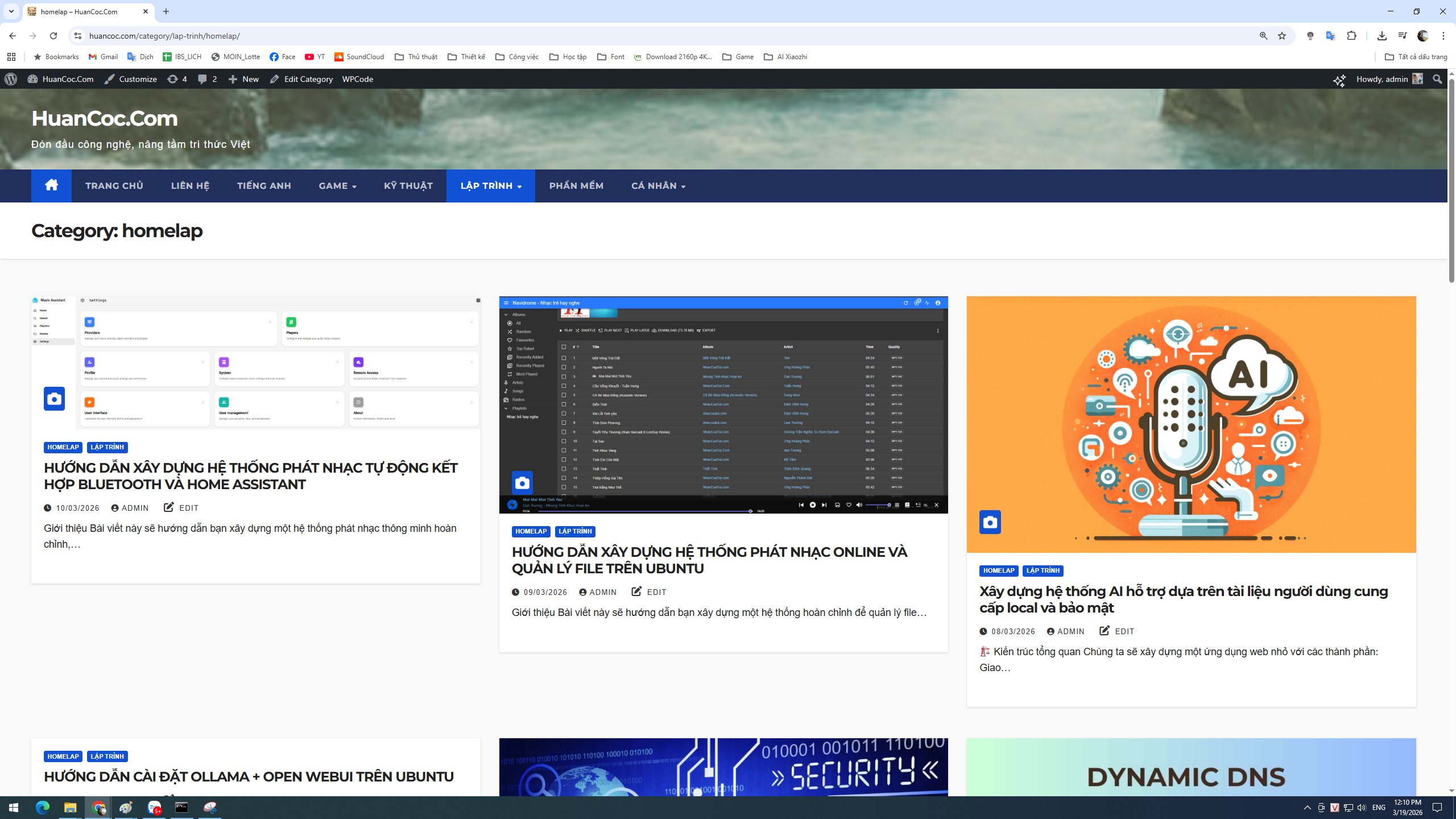Open the PHẦN MỀM menu item
This screenshot has height=819, width=1456.
coord(576,186)
